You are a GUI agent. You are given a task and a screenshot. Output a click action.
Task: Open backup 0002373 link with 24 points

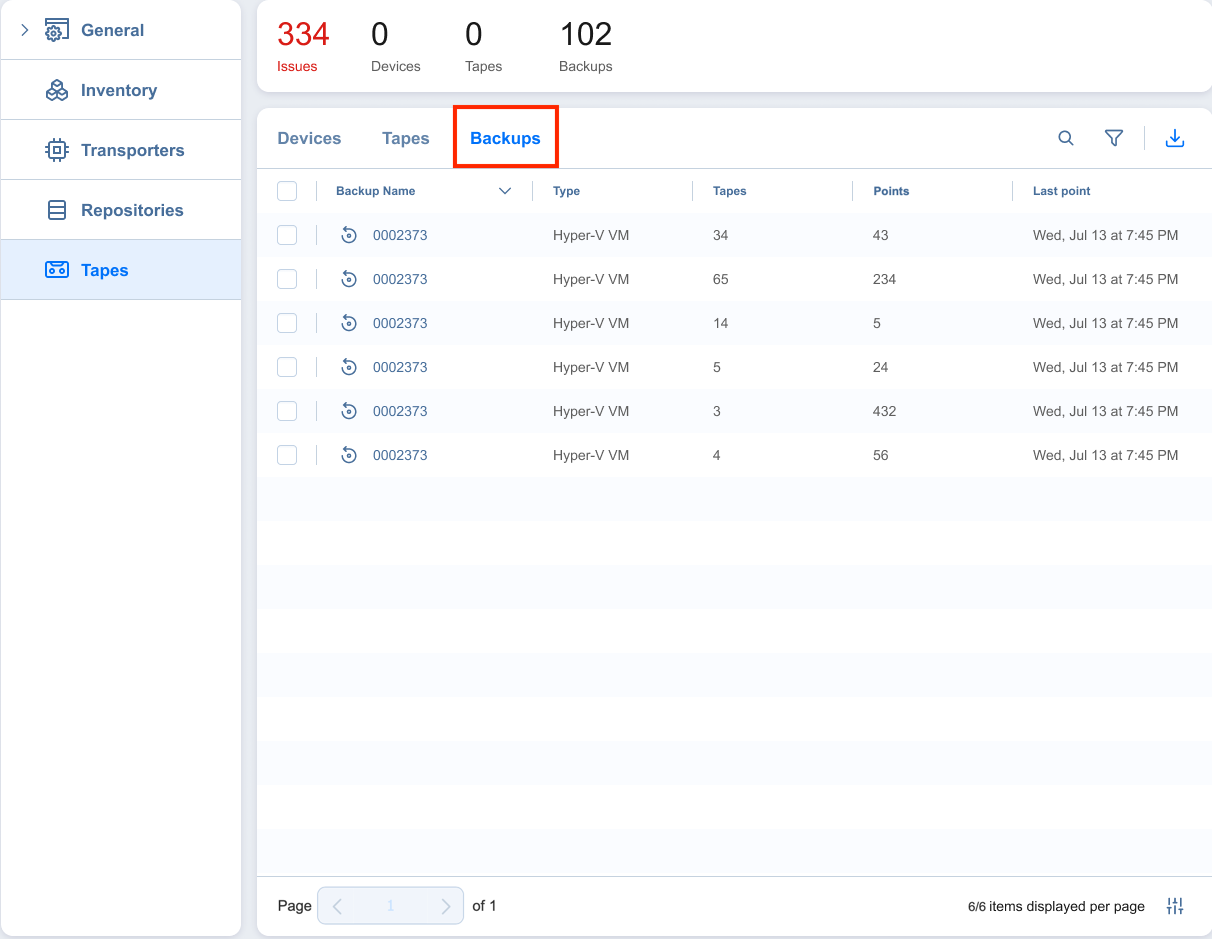coord(400,367)
